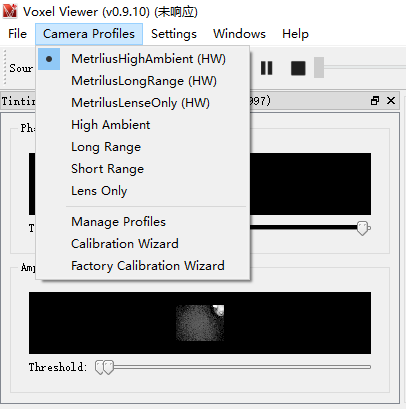Choose MetrilusLenseOnly (HW) profile
Viewport: 406px width, 409px height.
click(x=143, y=103)
